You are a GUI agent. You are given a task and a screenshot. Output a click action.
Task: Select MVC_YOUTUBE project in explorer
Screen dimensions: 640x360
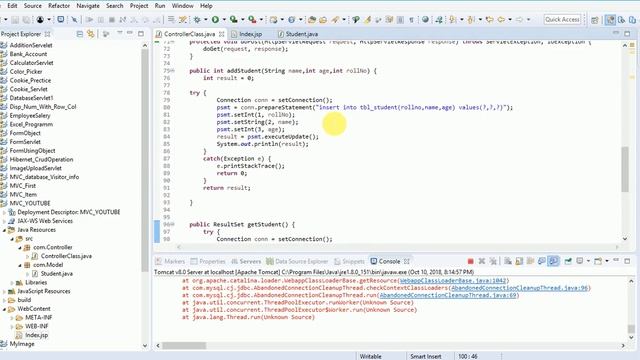[x=30, y=203]
